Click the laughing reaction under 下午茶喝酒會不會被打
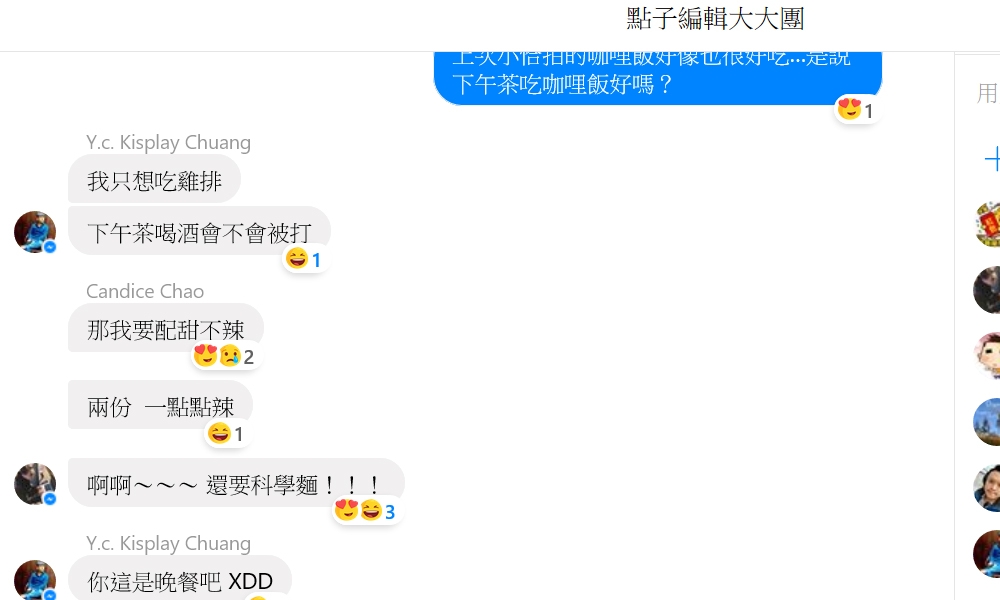 click(297, 258)
